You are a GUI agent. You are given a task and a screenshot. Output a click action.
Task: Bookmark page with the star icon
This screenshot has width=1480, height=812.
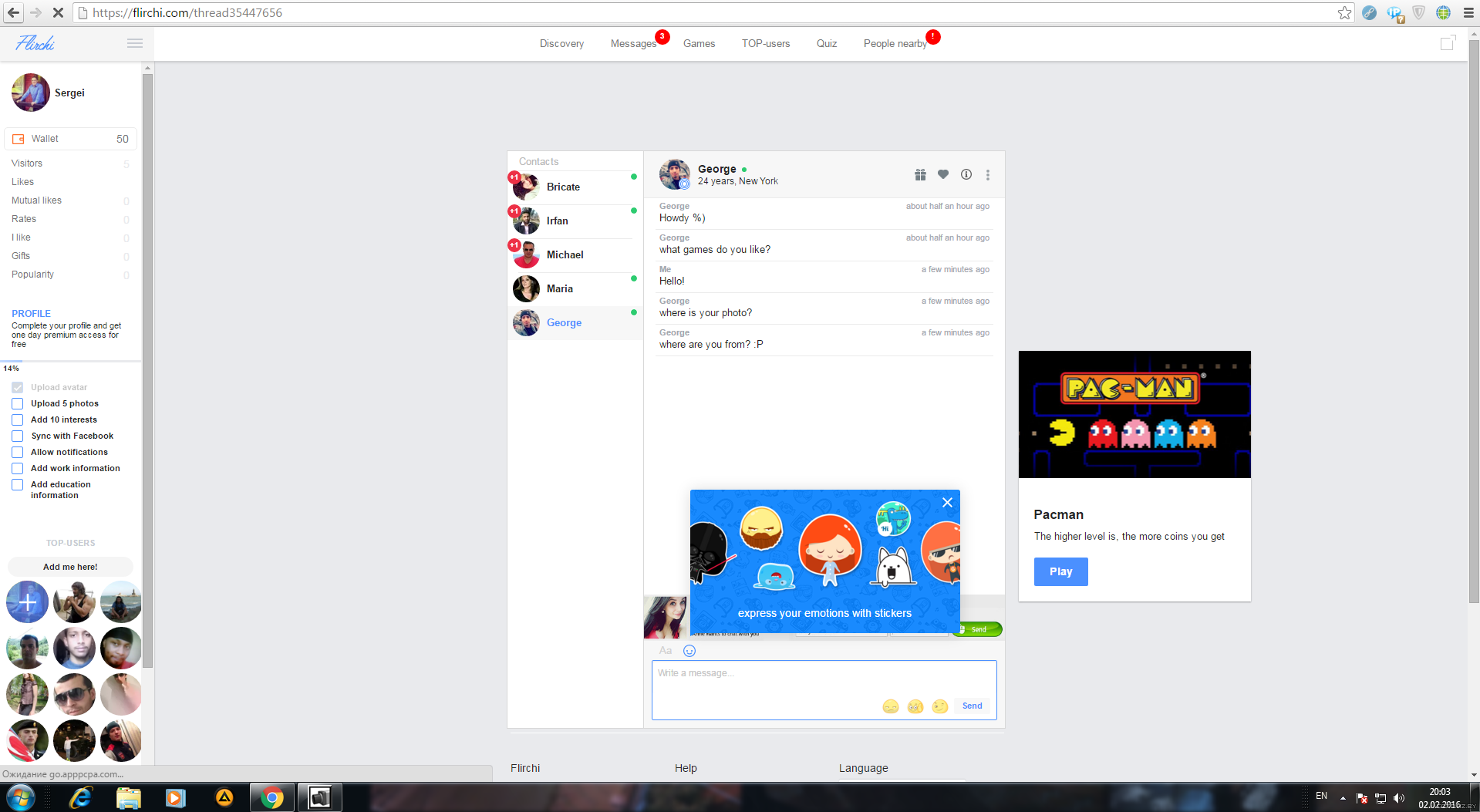point(1344,12)
